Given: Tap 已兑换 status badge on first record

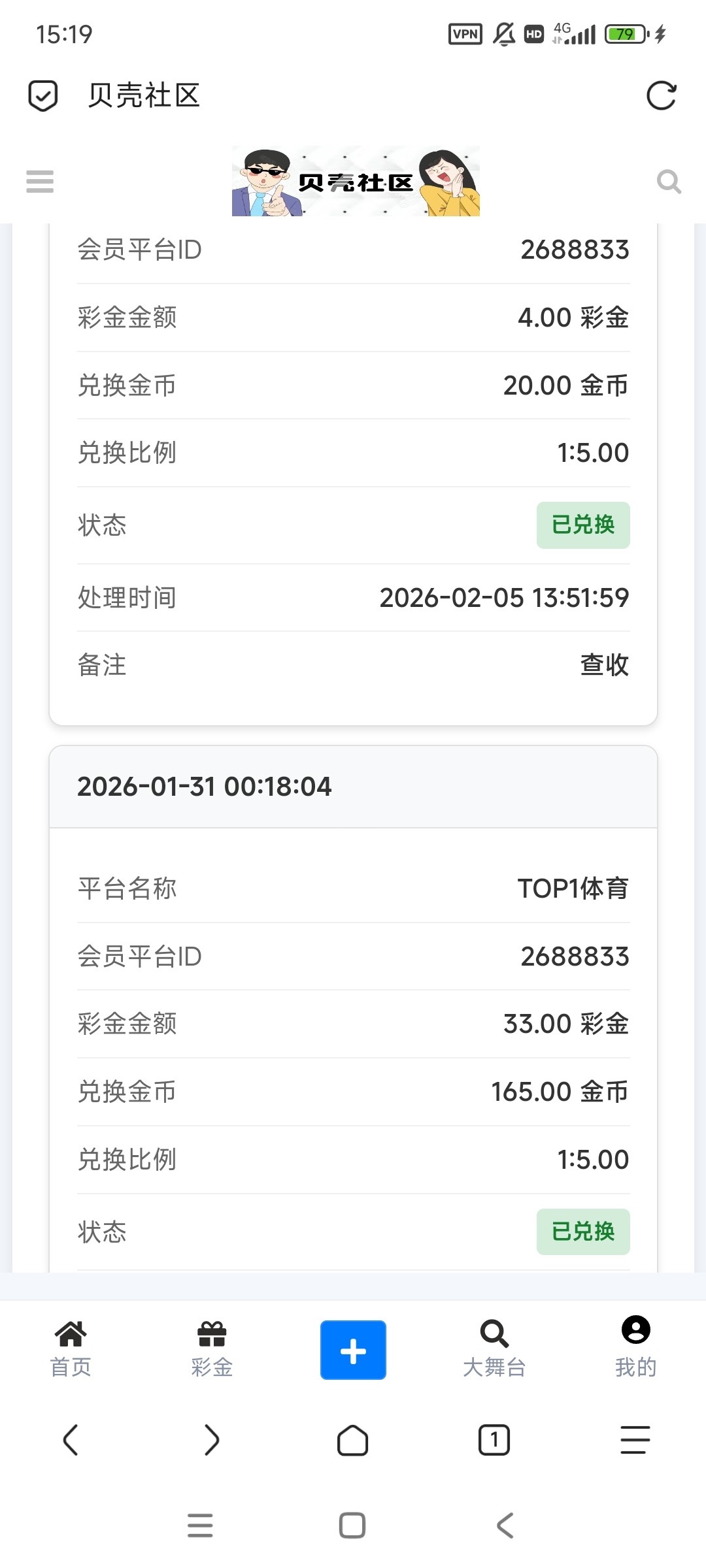Looking at the screenshot, I should click(x=583, y=525).
